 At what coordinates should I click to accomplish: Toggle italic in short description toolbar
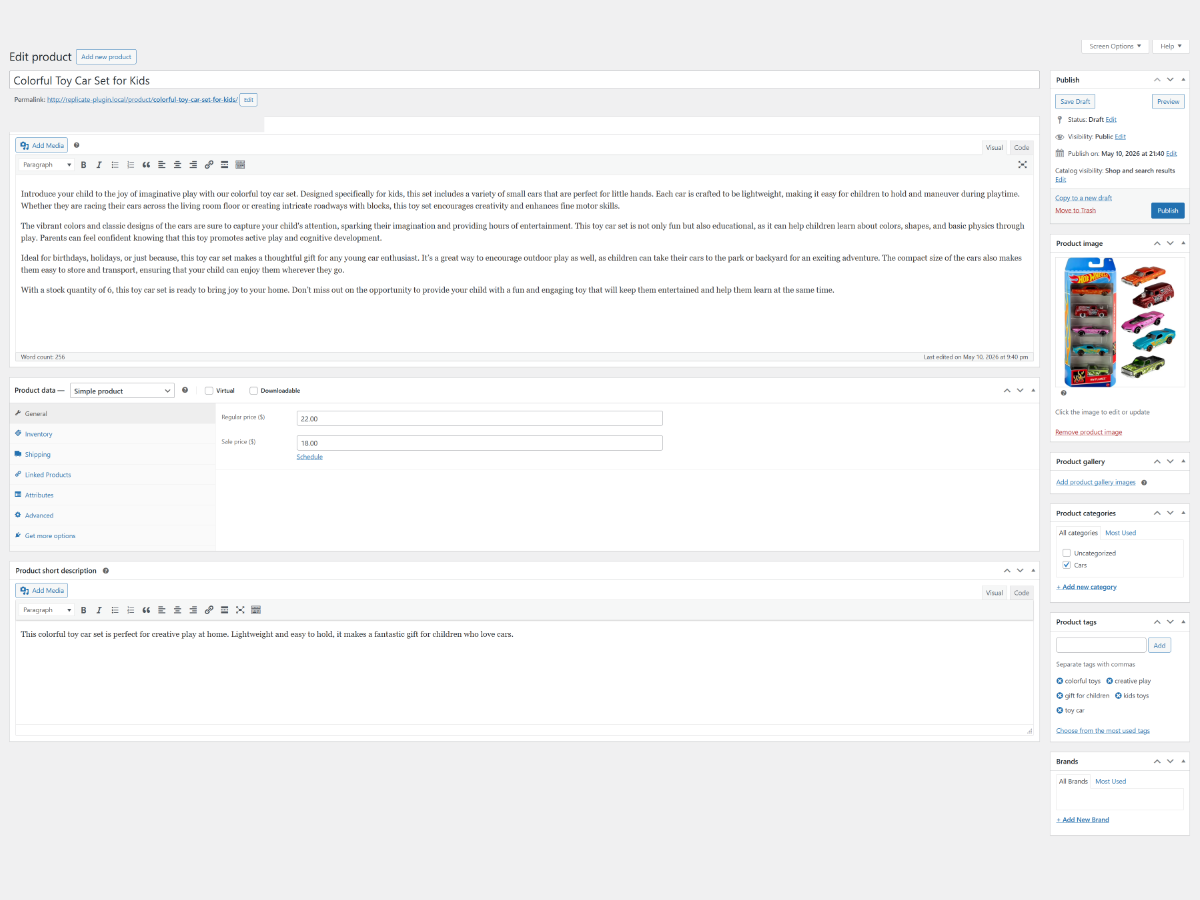[x=98, y=609]
